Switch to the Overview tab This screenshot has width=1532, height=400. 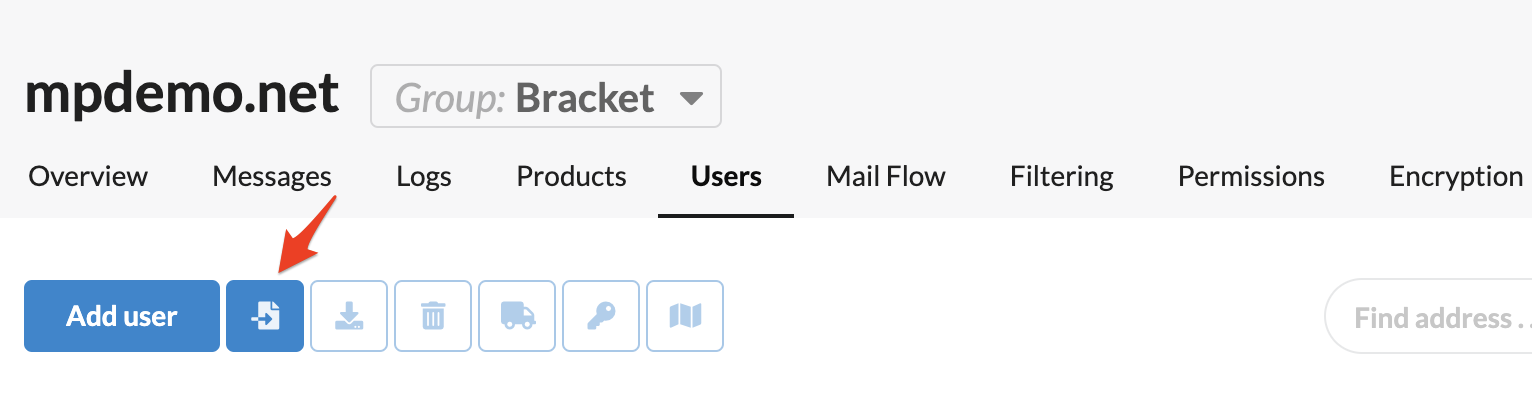coord(88,177)
